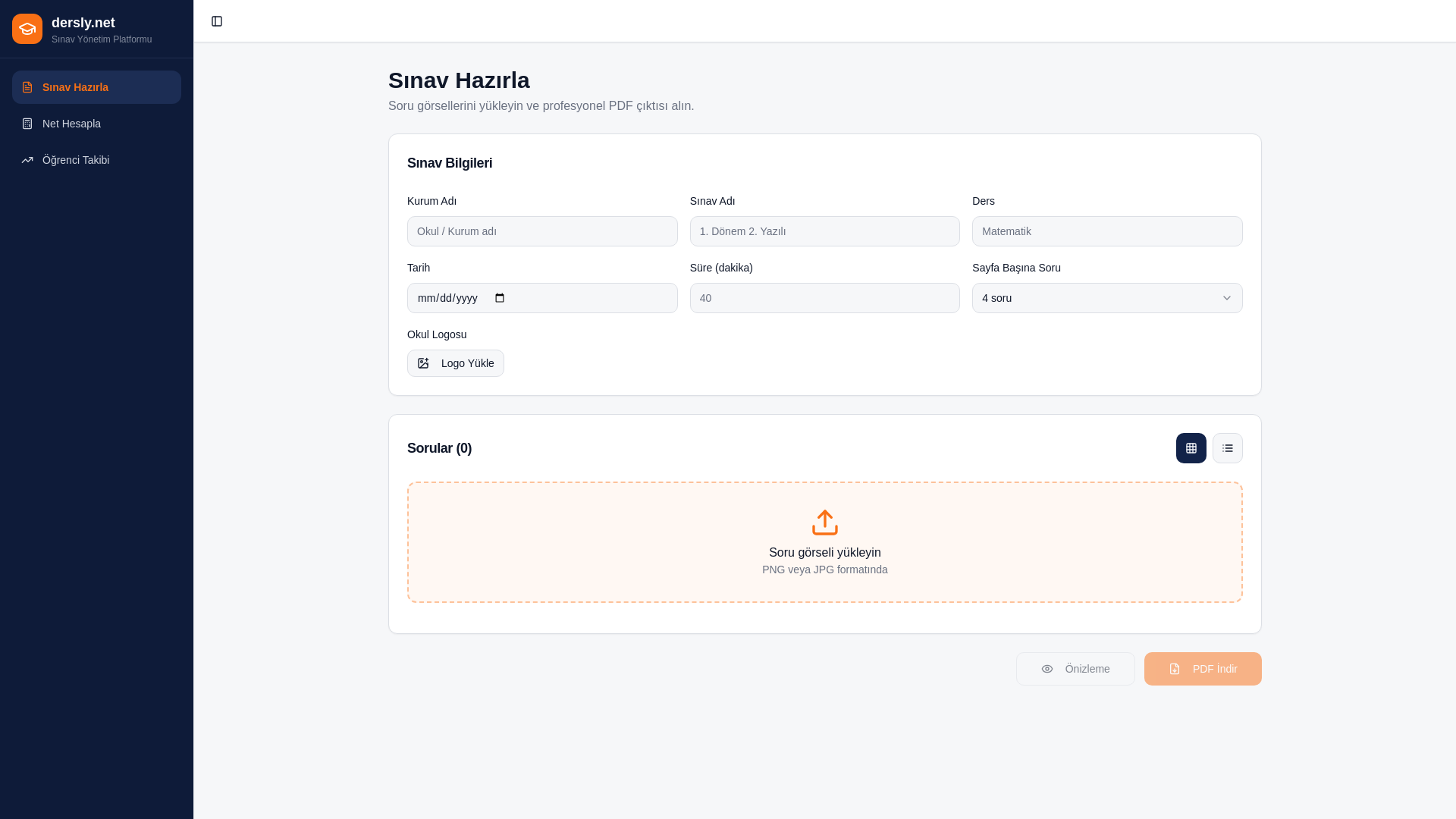The width and height of the screenshot is (1456, 819).
Task: Click the Tarih date field
Action: pyautogui.click(x=542, y=298)
